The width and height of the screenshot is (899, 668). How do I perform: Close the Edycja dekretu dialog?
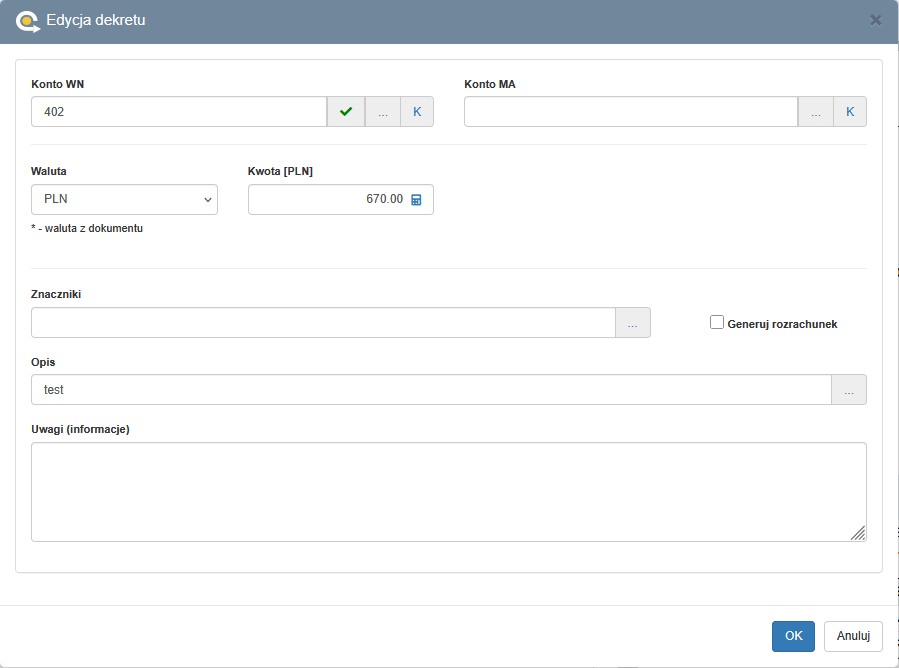pyautogui.click(x=876, y=20)
